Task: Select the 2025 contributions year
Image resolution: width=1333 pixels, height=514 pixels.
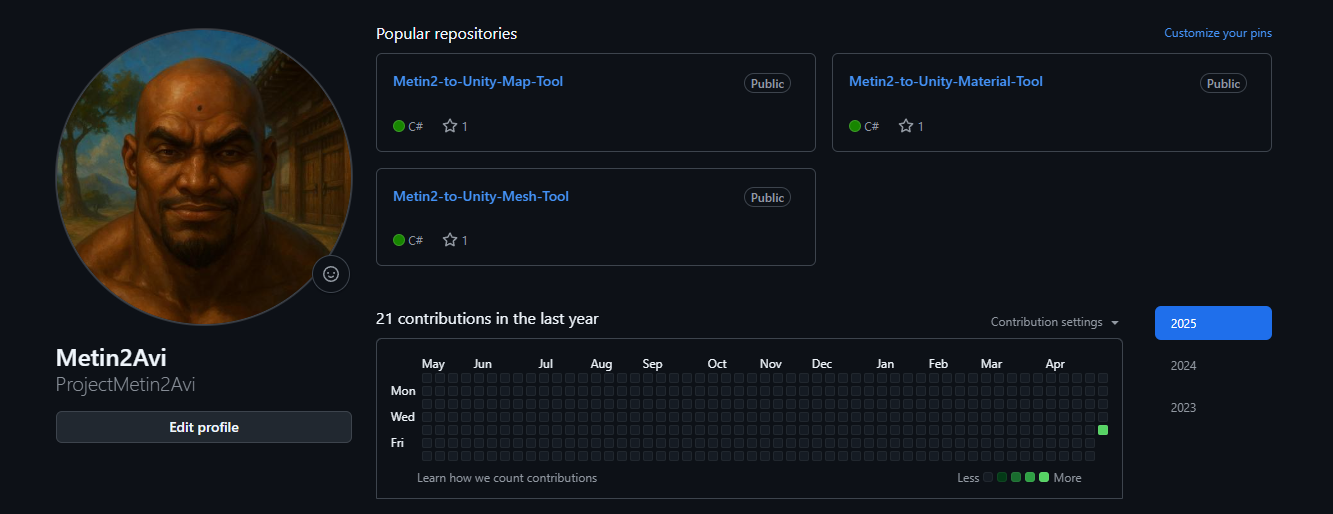Action: (x=1212, y=323)
